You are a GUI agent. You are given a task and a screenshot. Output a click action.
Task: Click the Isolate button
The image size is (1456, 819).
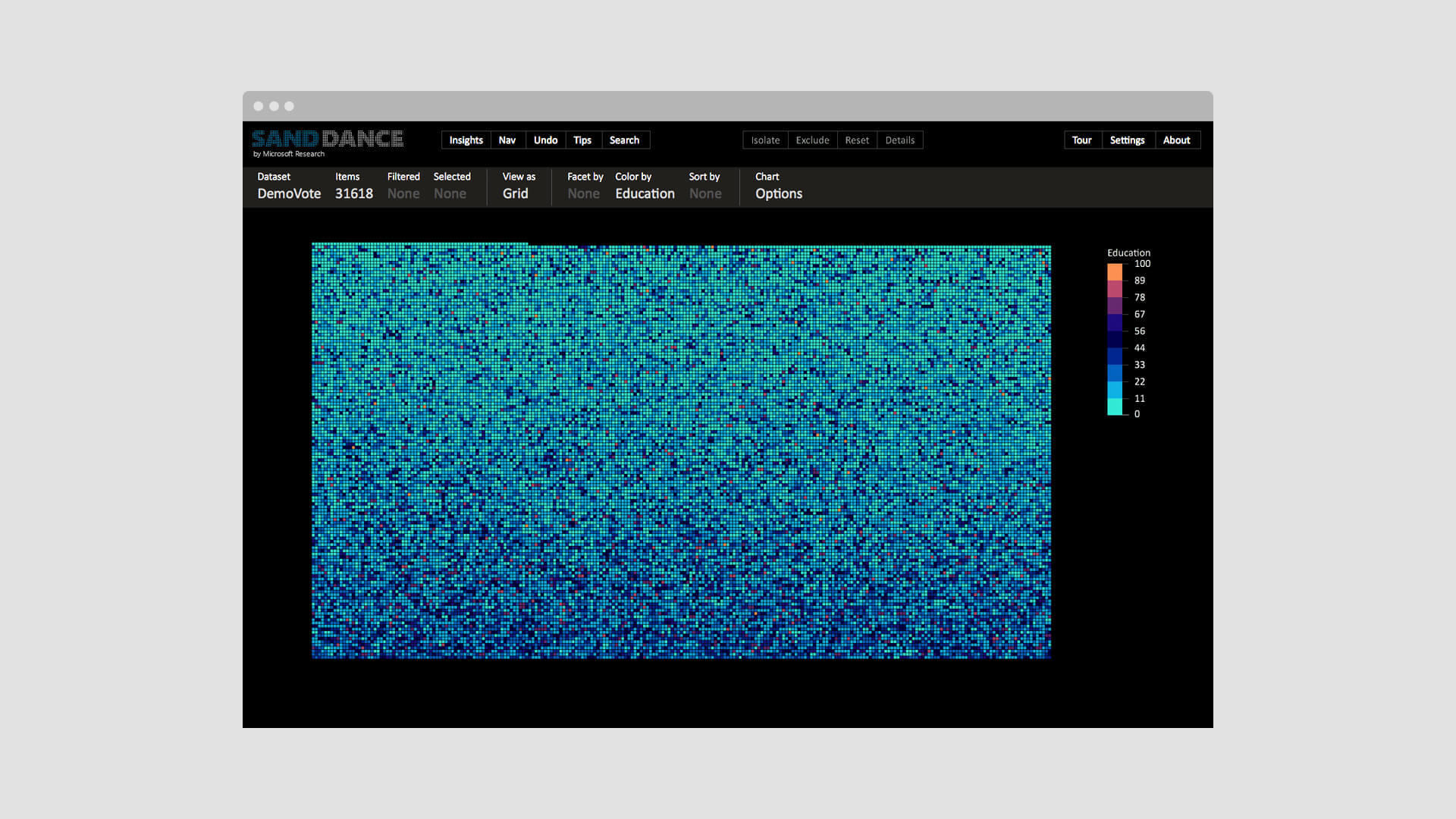(x=765, y=140)
